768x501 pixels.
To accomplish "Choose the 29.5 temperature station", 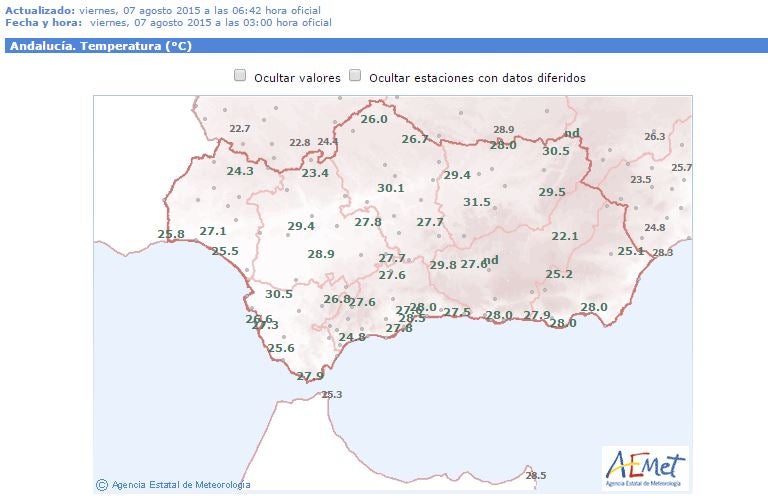I will (552, 192).
